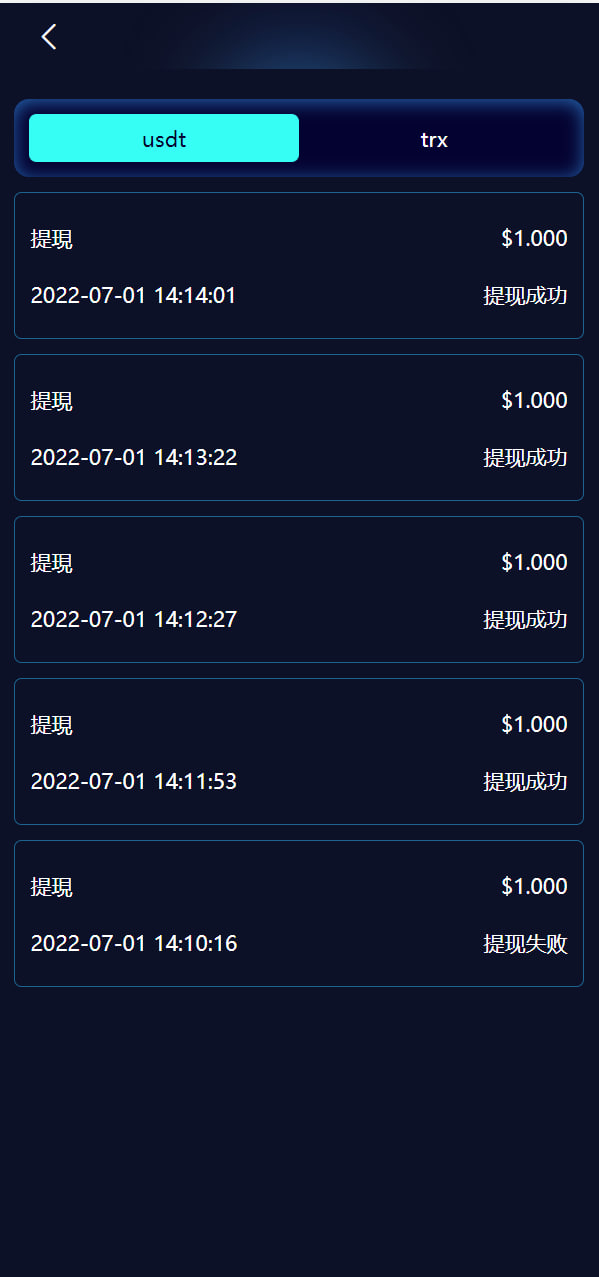Click the $1.000 amount in the failed record
The height and width of the screenshot is (1277, 599).
tap(534, 886)
